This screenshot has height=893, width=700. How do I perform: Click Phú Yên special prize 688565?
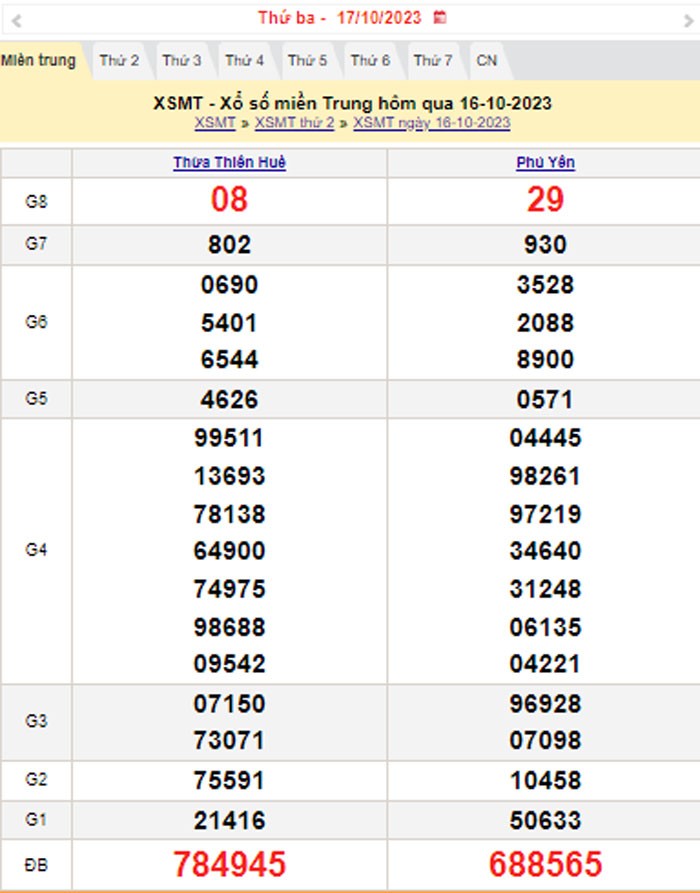[545, 863]
